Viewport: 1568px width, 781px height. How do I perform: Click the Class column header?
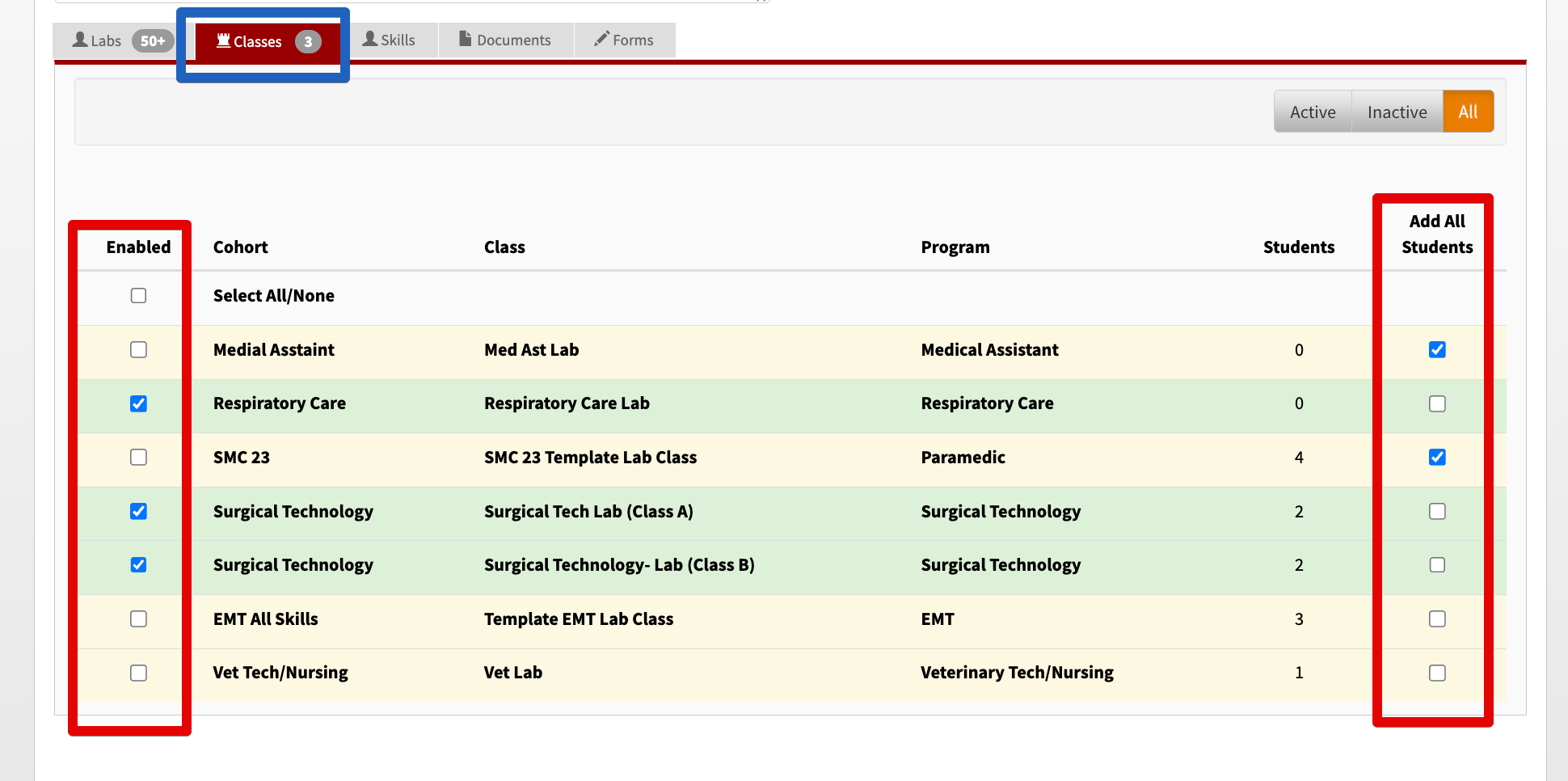coord(504,247)
